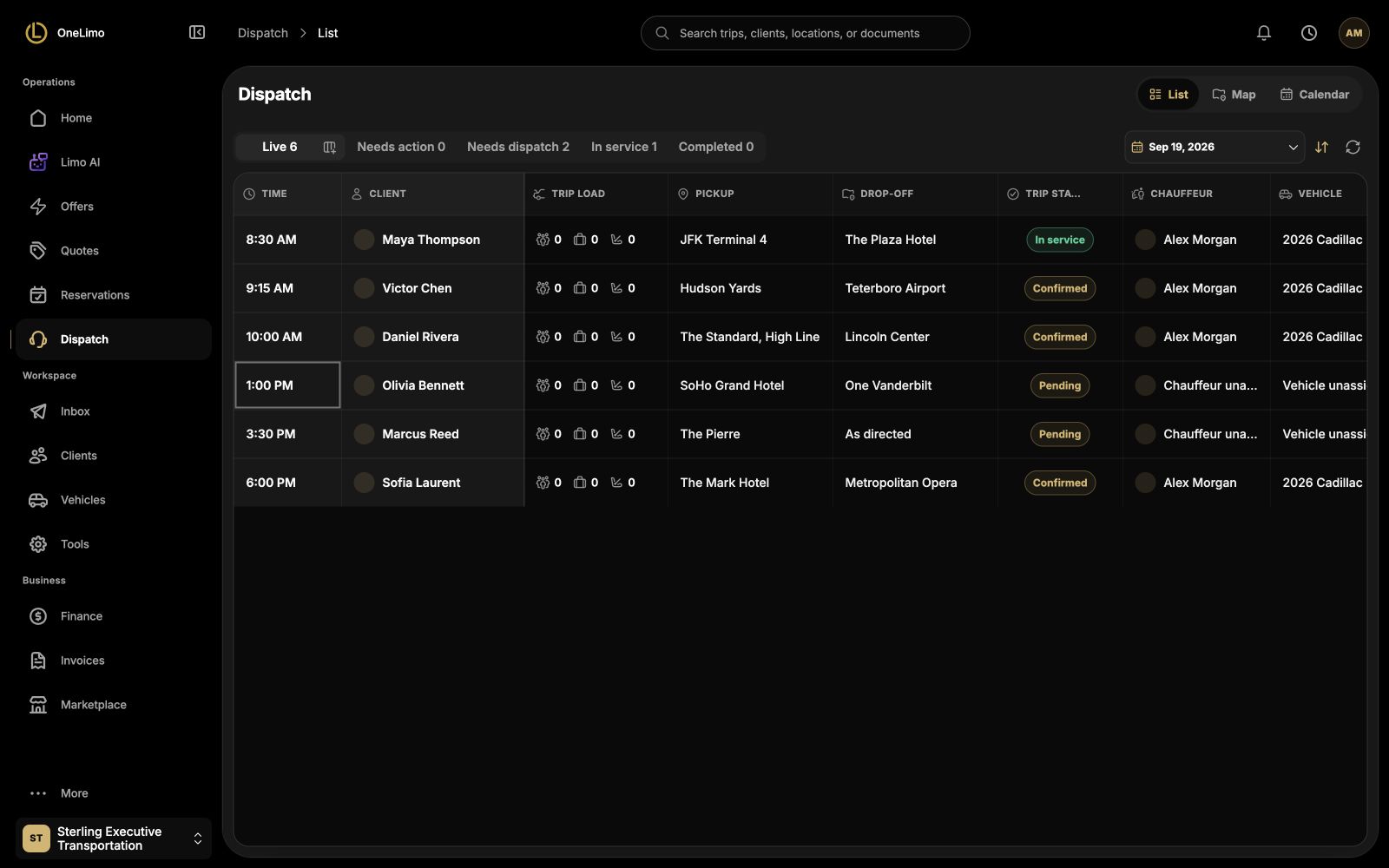Click the TIME column header
Screen dimensions: 1389x868
click(x=287, y=194)
